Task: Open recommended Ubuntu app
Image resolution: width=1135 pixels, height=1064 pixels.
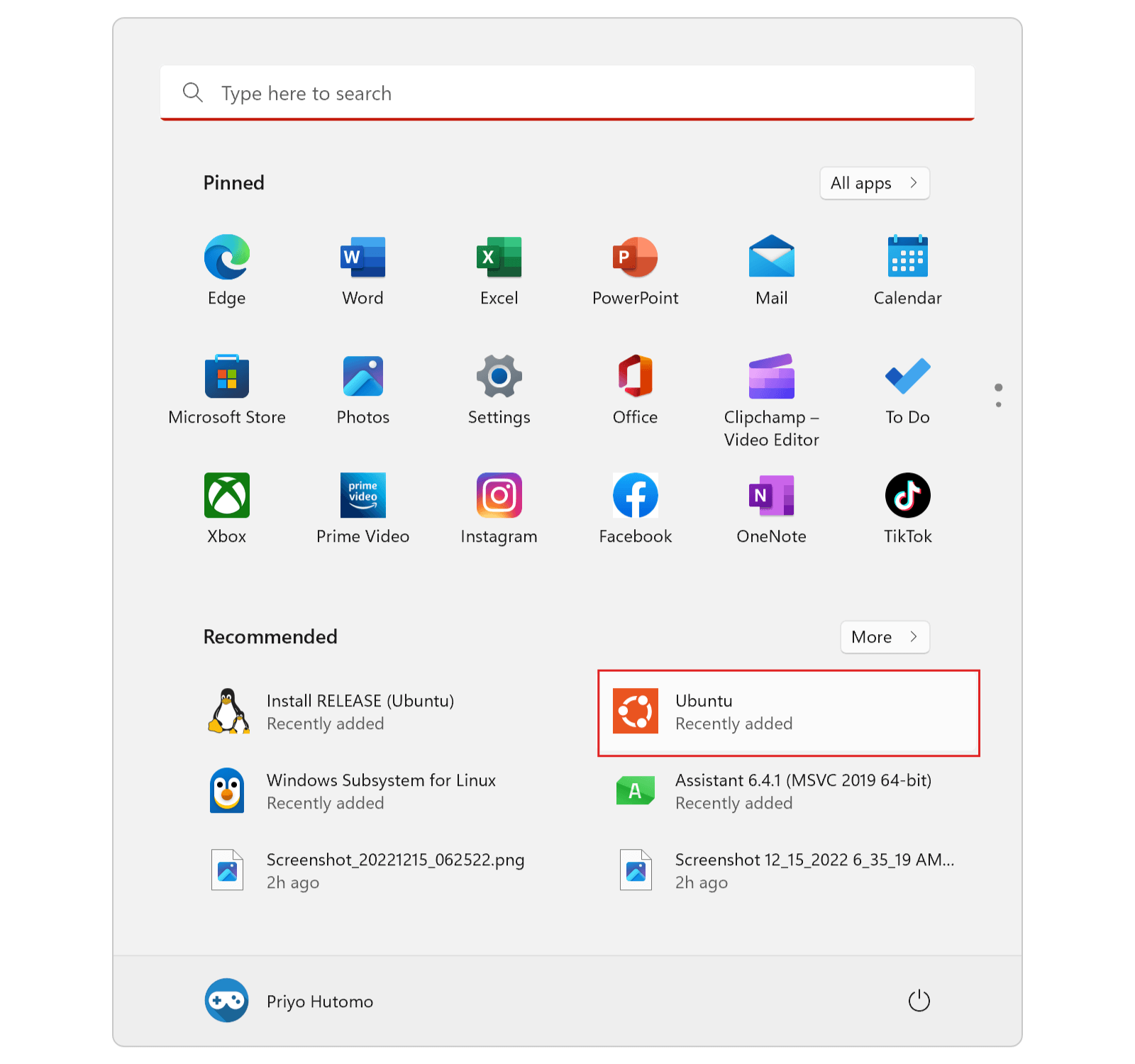Action: [789, 712]
